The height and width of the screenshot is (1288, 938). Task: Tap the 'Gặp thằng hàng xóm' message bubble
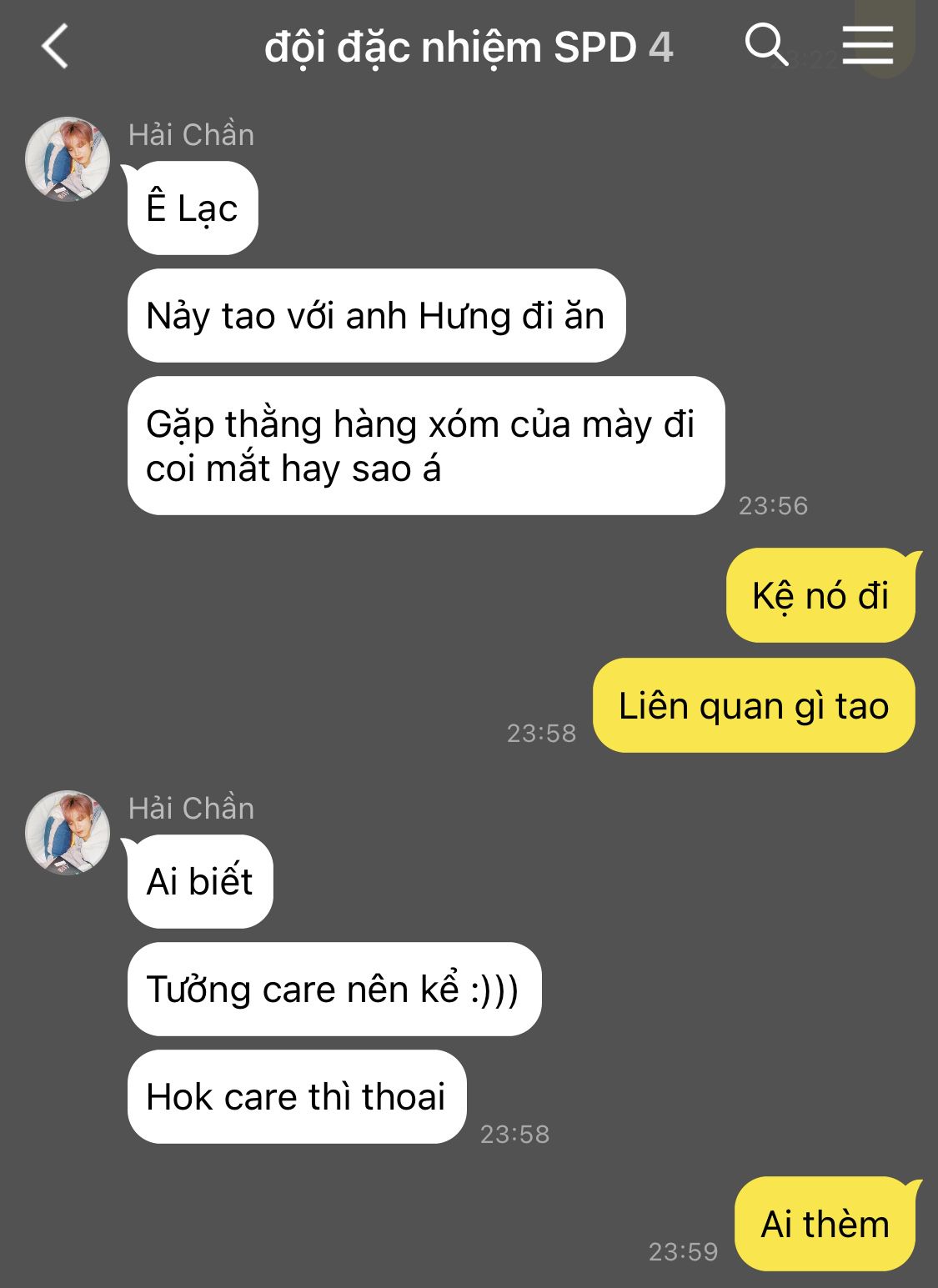tap(426, 446)
